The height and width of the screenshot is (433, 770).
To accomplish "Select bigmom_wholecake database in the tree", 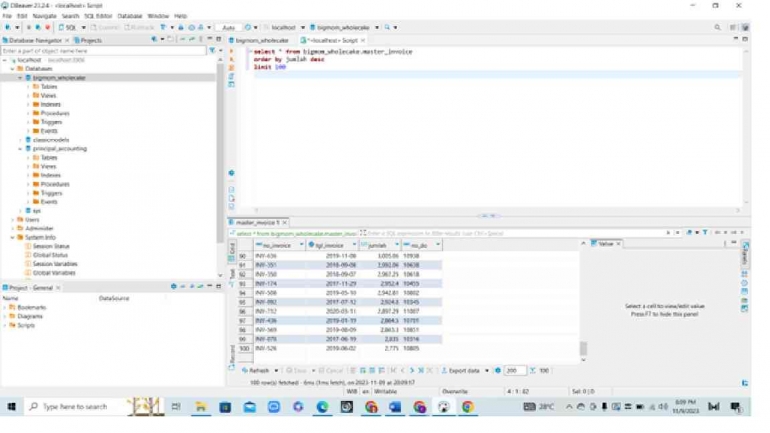I will click(59, 78).
